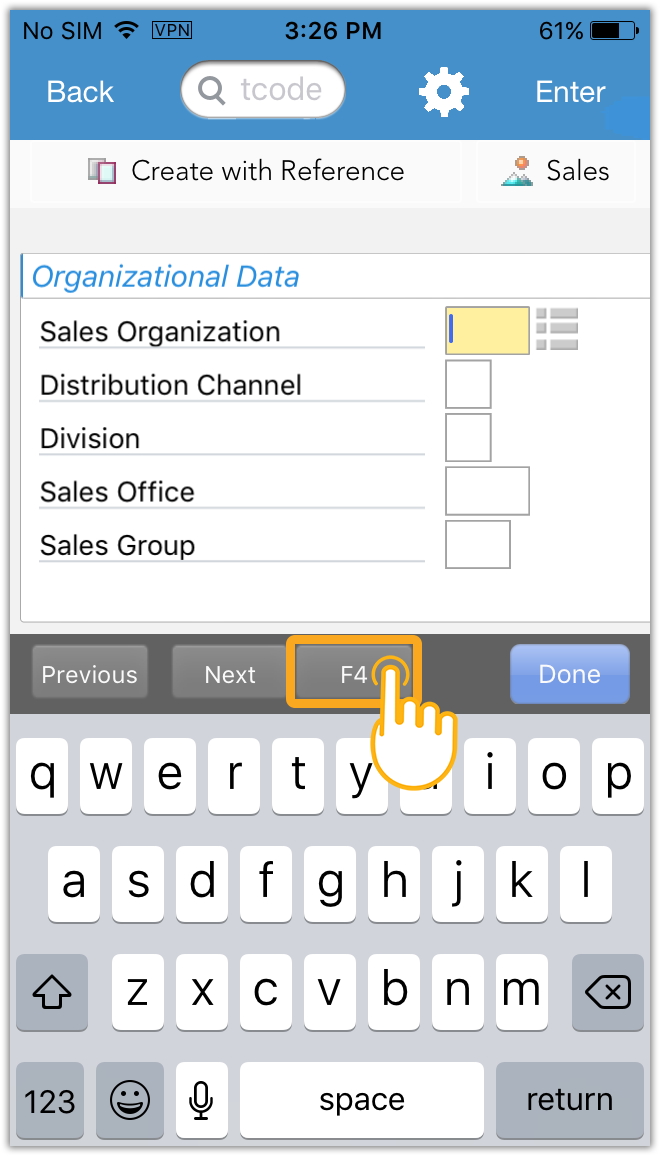Tap the microphone dictation key
The height and width of the screenshot is (1156, 660).
pos(201,1100)
